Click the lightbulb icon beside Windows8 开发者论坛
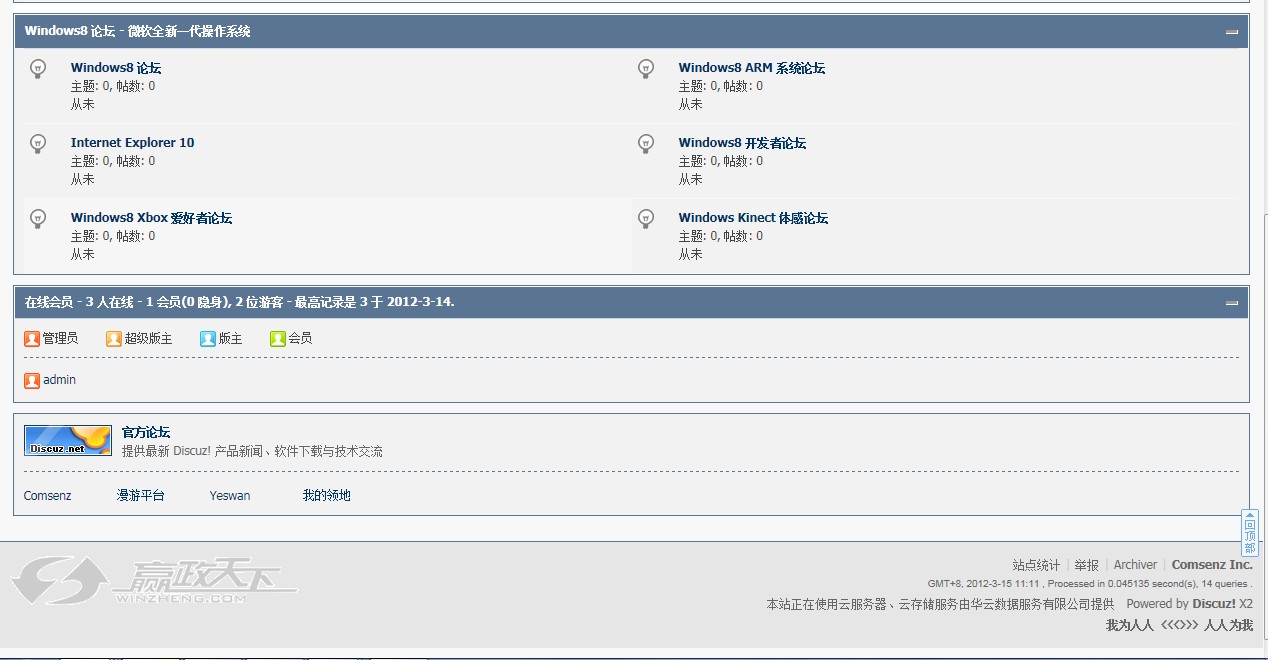This screenshot has height=660, width=1268. (x=646, y=144)
